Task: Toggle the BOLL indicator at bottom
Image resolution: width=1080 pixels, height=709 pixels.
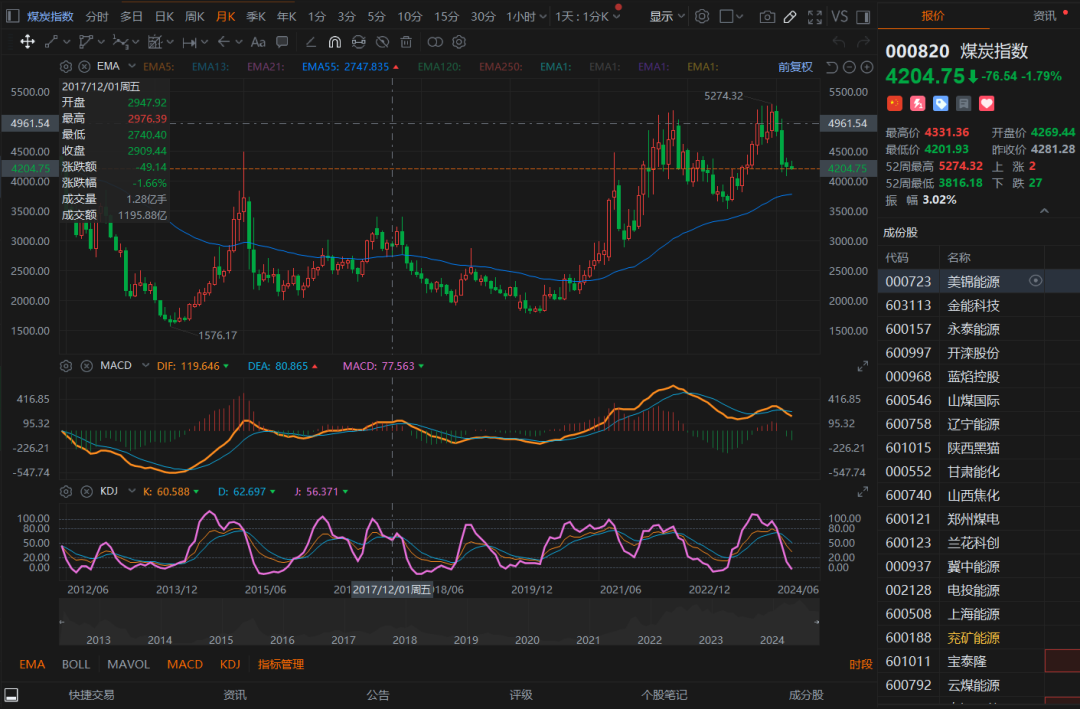Action: [x=76, y=664]
